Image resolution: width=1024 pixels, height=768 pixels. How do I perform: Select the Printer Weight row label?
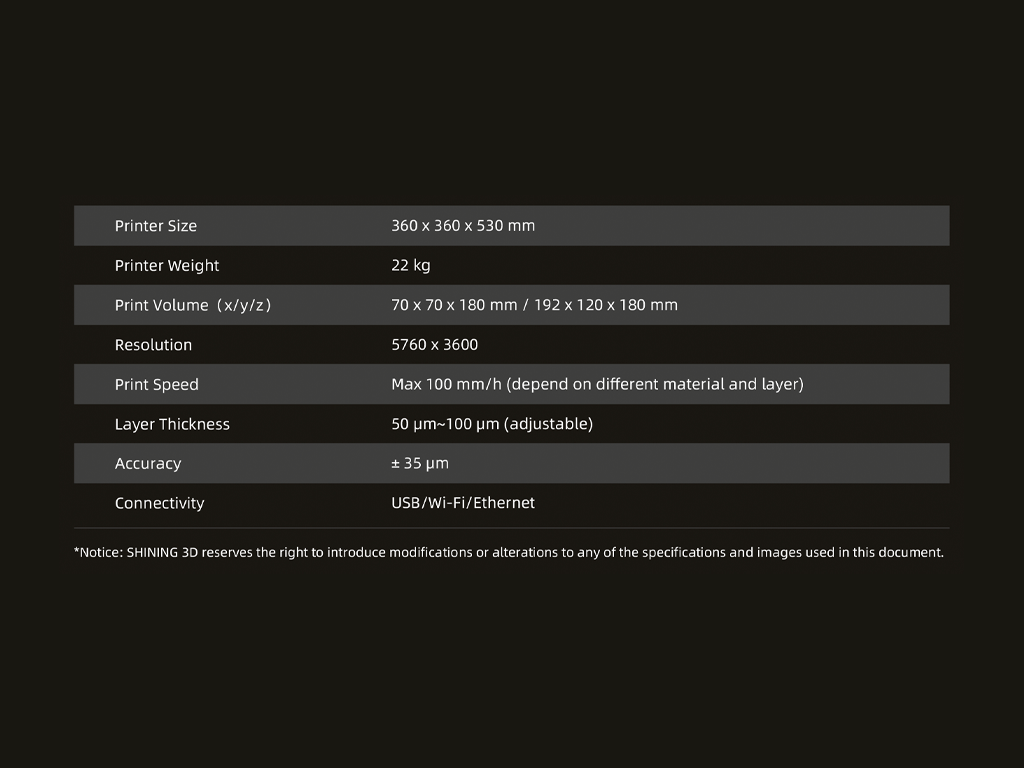[167, 266]
